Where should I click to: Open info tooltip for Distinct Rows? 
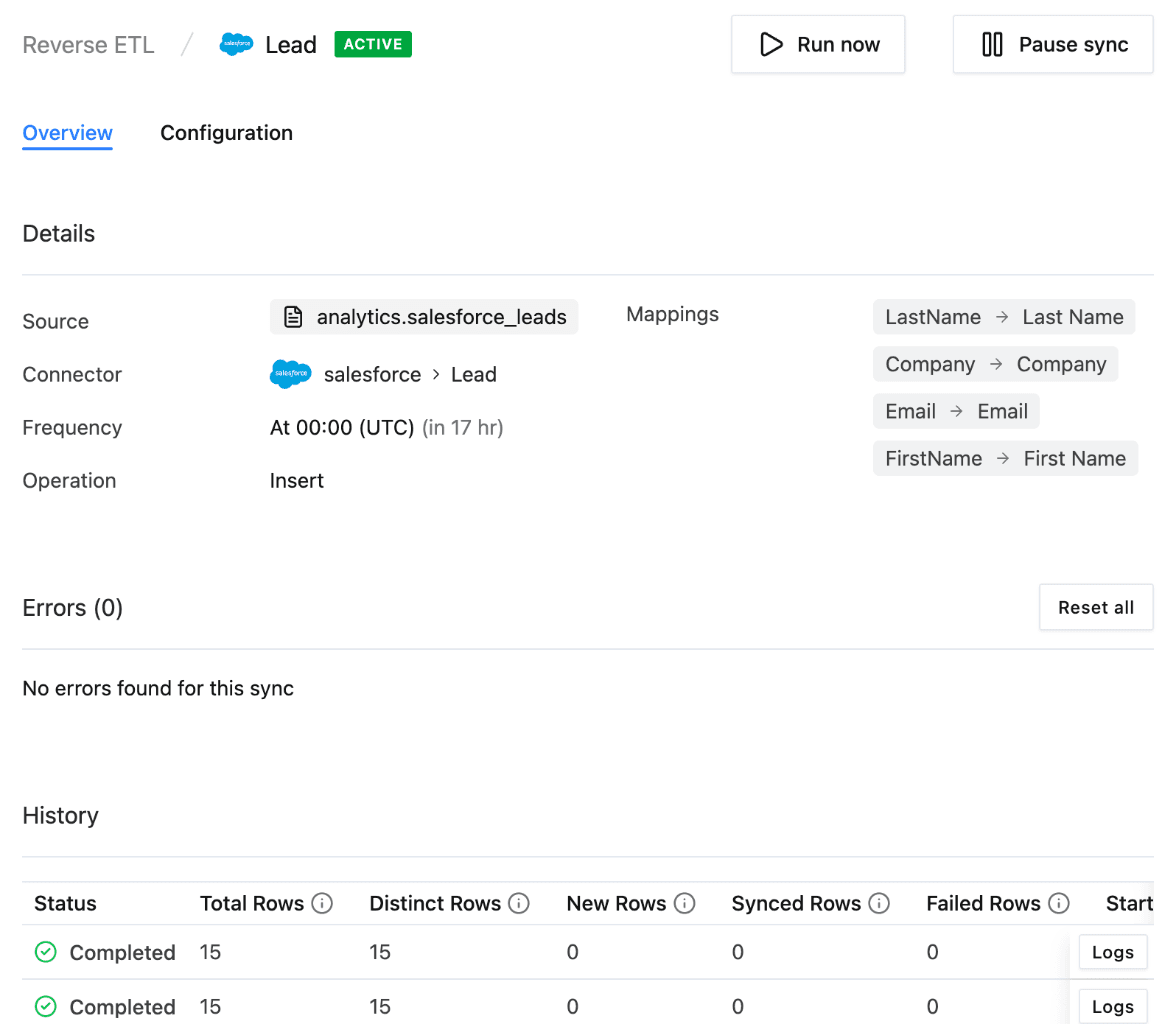(519, 903)
